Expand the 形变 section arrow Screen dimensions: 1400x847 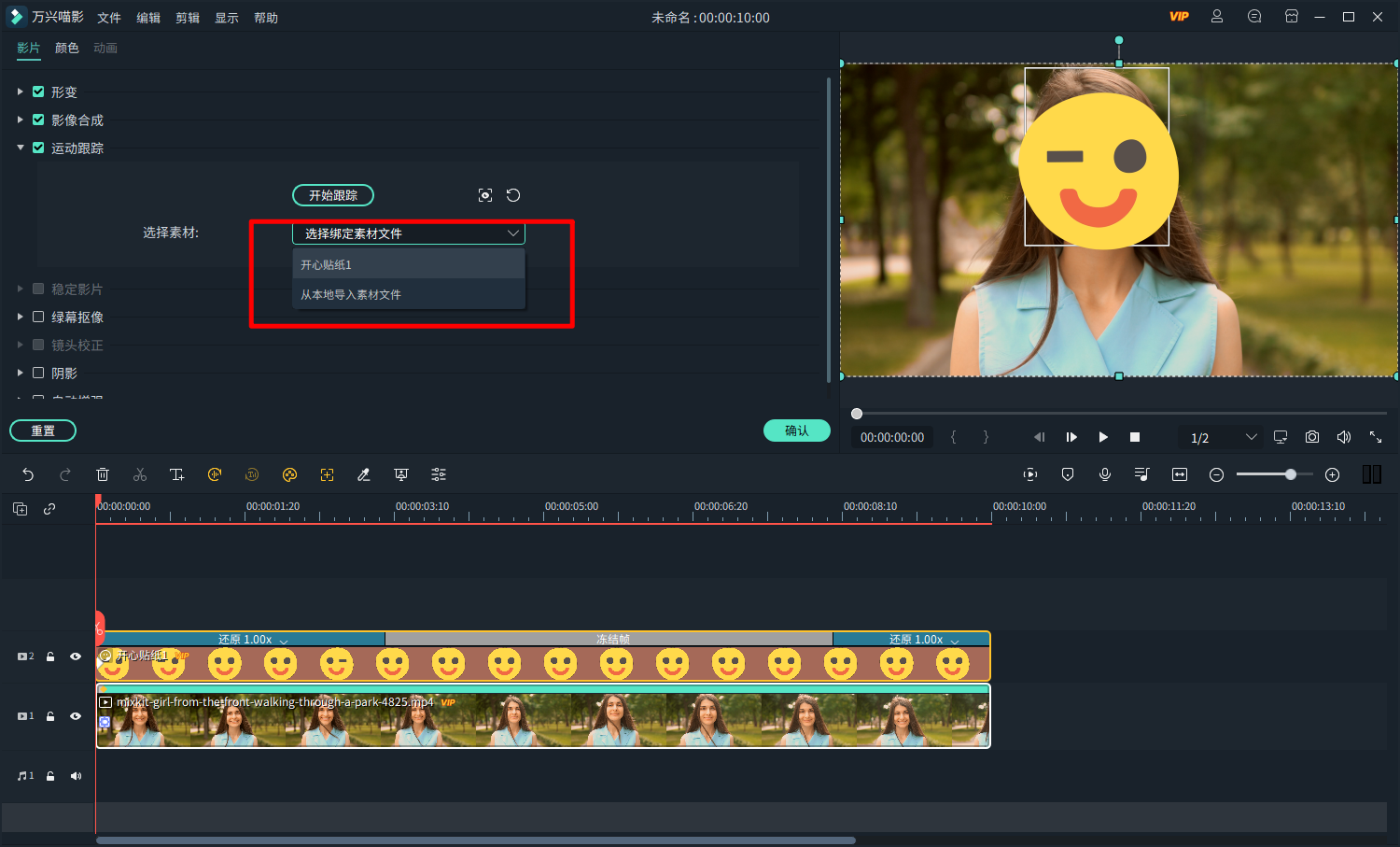[21, 92]
